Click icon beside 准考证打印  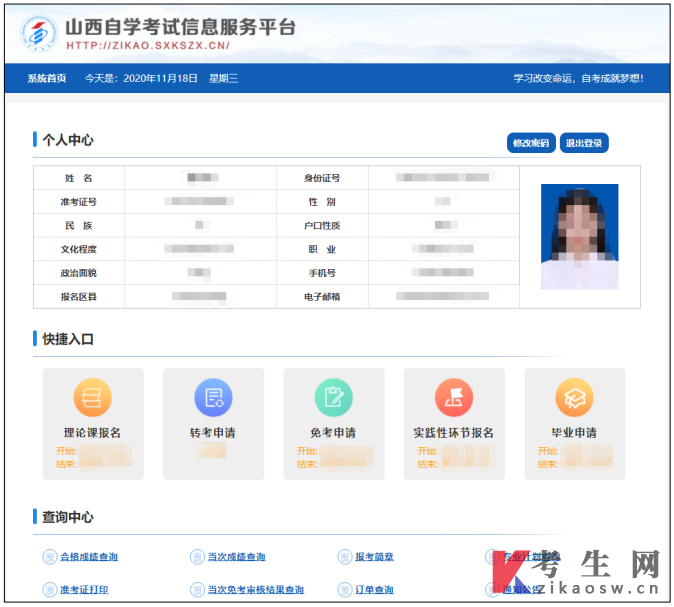pyautogui.click(x=50, y=589)
